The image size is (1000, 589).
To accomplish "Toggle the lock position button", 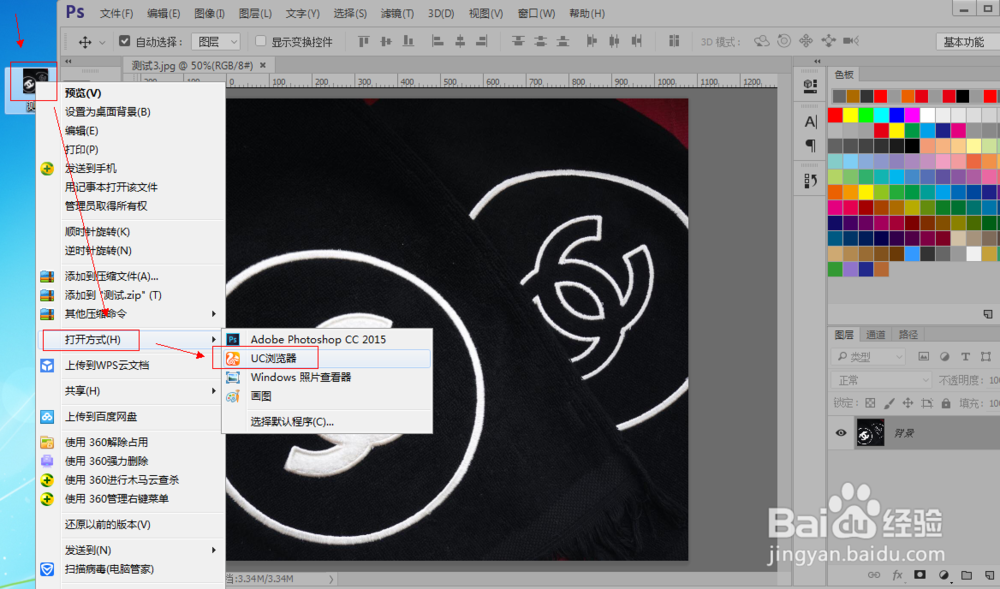I will point(908,403).
